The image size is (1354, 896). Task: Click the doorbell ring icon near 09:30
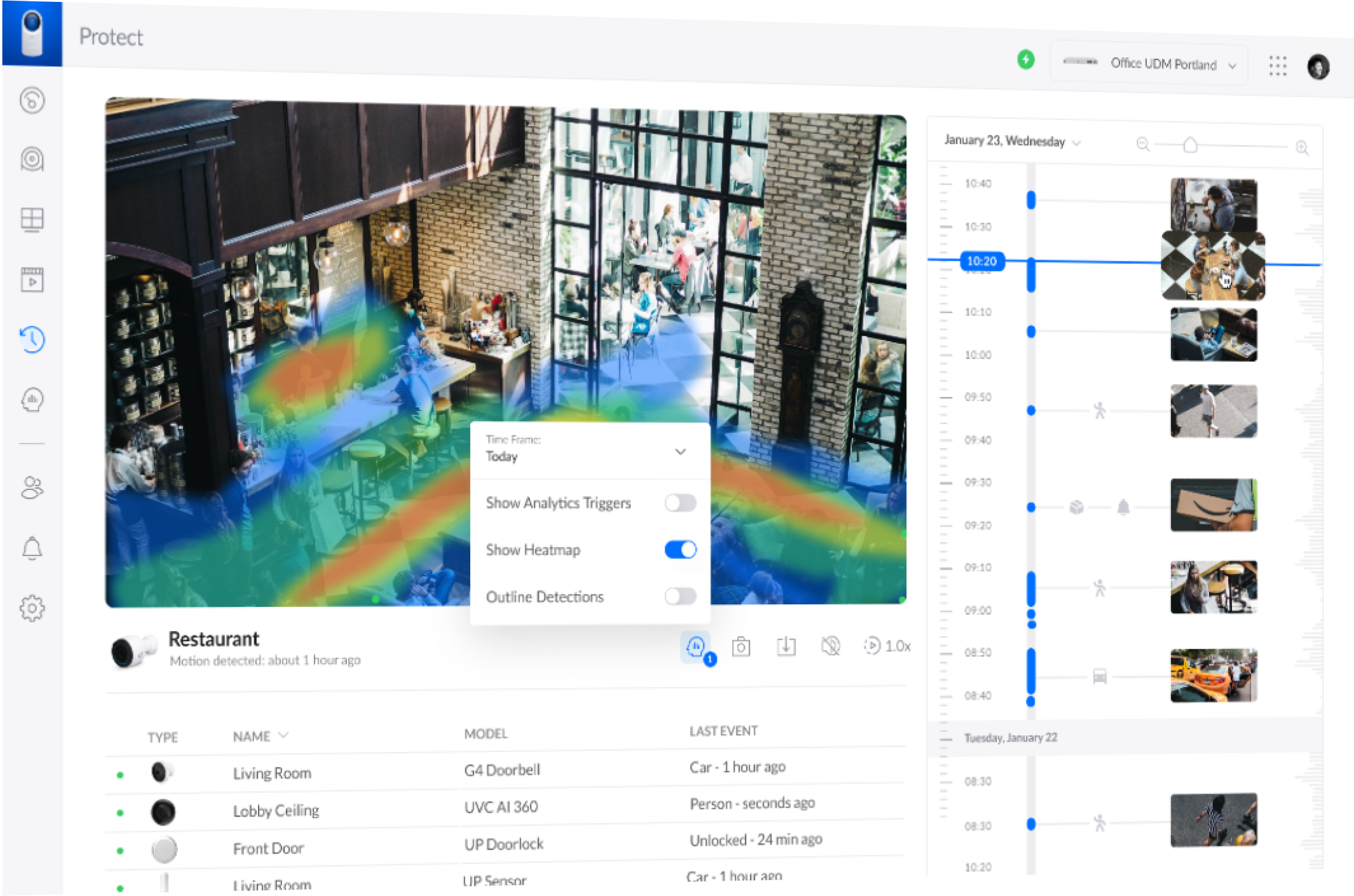pyautogui.click(x=1123, y=507)
